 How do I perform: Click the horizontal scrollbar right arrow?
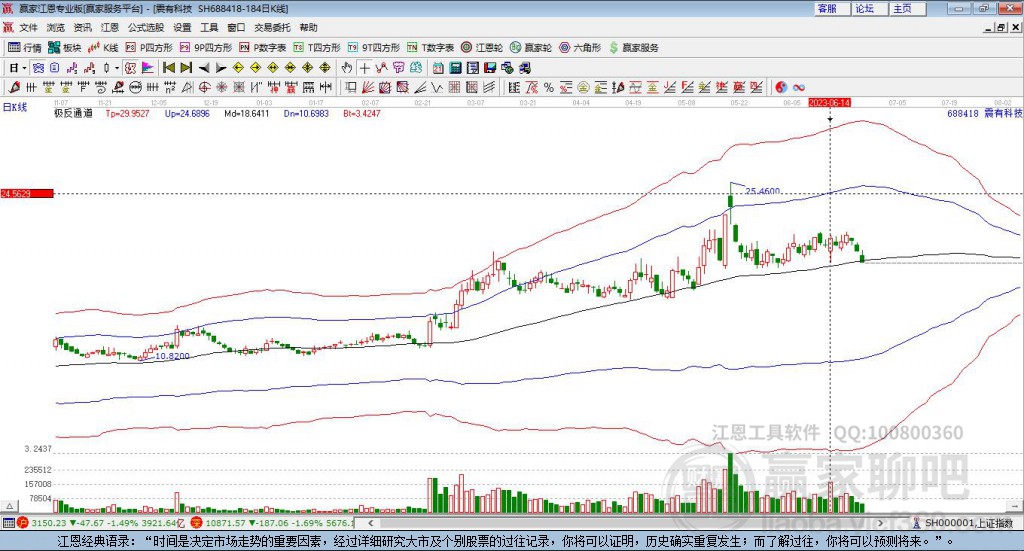pyautogui.click(x=880, y=522)
